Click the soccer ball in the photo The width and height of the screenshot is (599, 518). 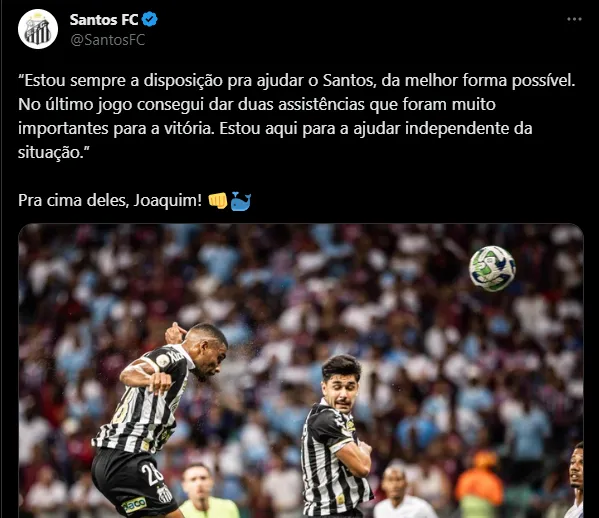tap(492, 269)
